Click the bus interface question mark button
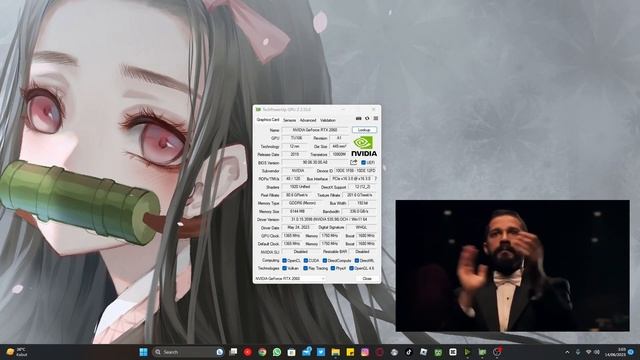This screenshot has width=640, height=360. tap(375, 179)
